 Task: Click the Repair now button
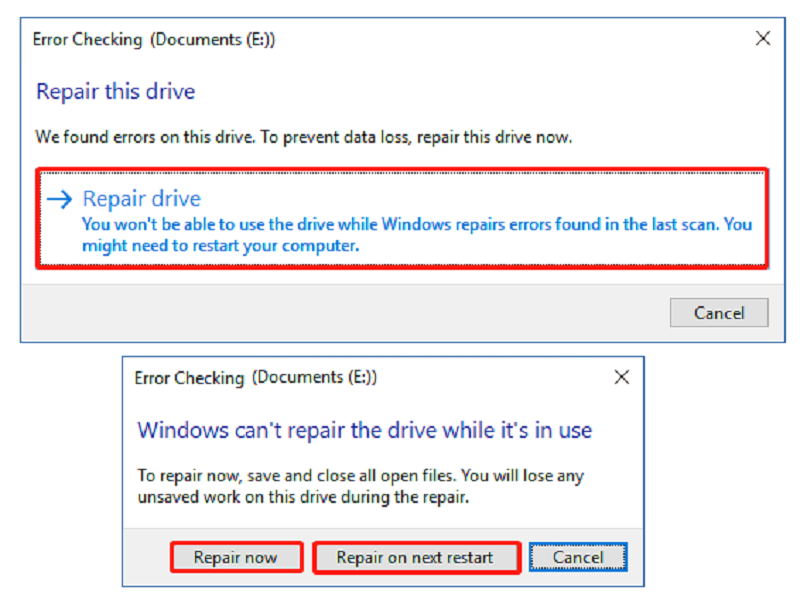(235, 557)
